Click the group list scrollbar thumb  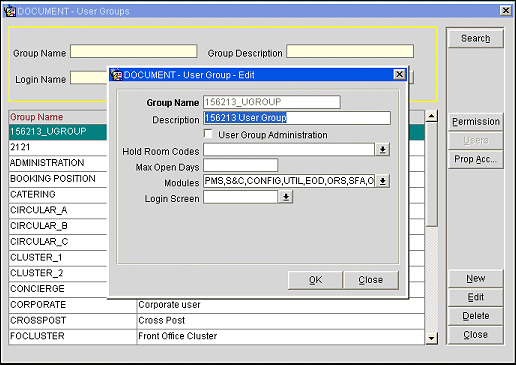(432, 175)
